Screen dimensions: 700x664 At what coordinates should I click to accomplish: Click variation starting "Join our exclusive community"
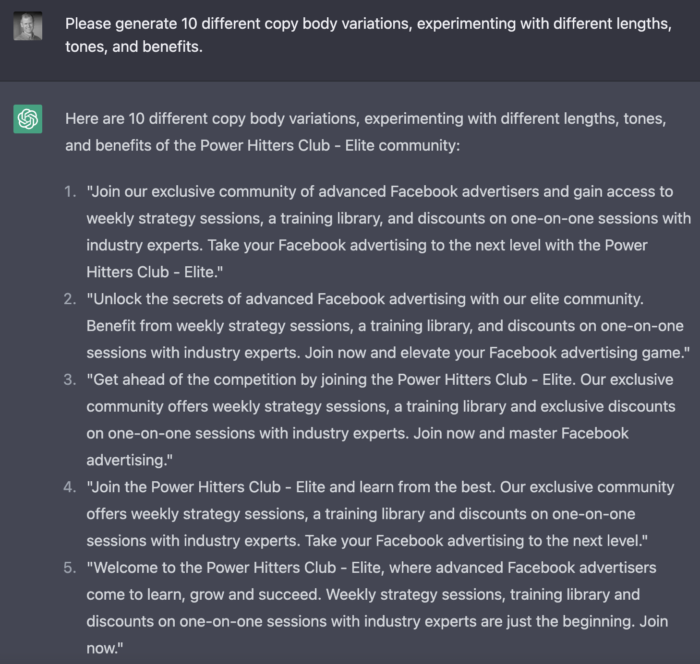click(388, 232)
